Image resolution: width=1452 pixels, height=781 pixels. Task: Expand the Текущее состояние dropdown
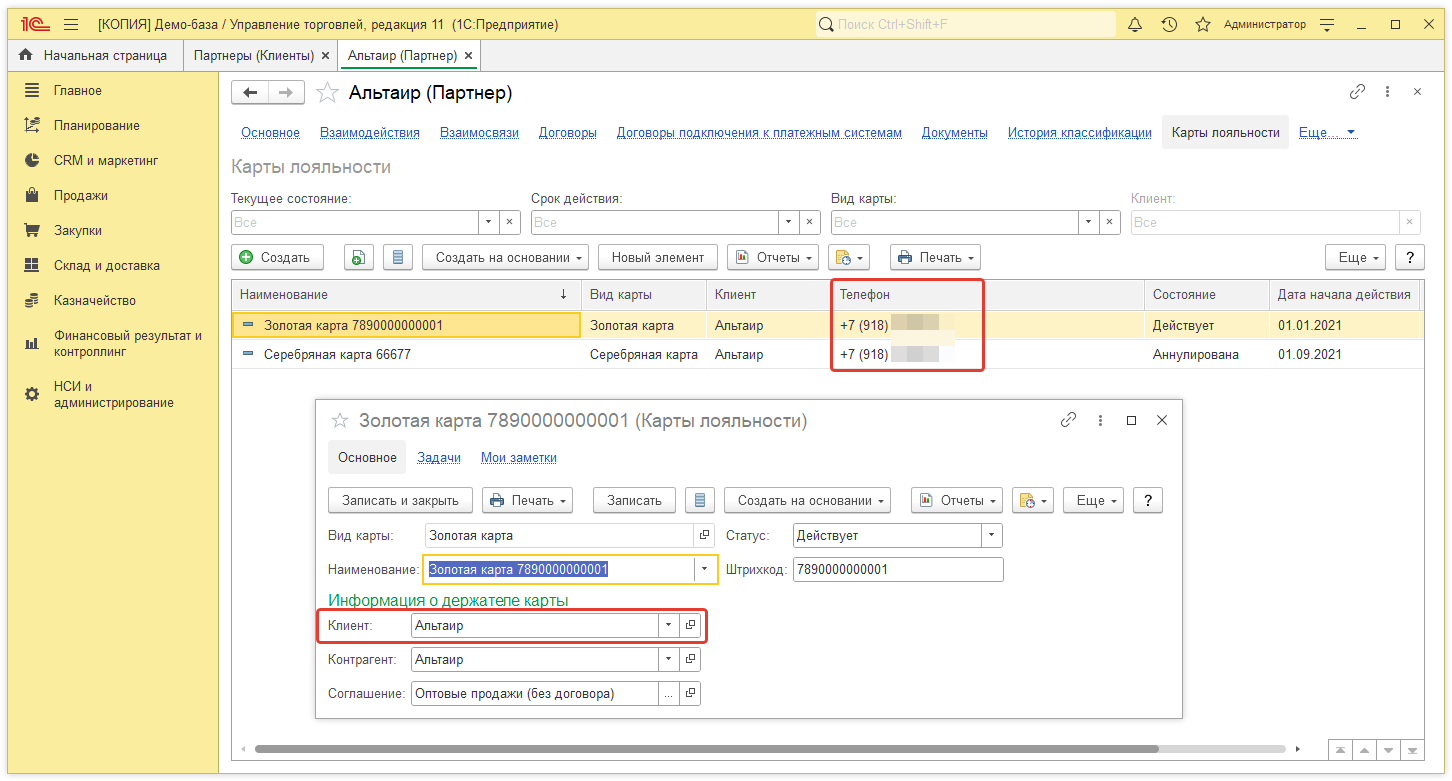click(489, 222)
